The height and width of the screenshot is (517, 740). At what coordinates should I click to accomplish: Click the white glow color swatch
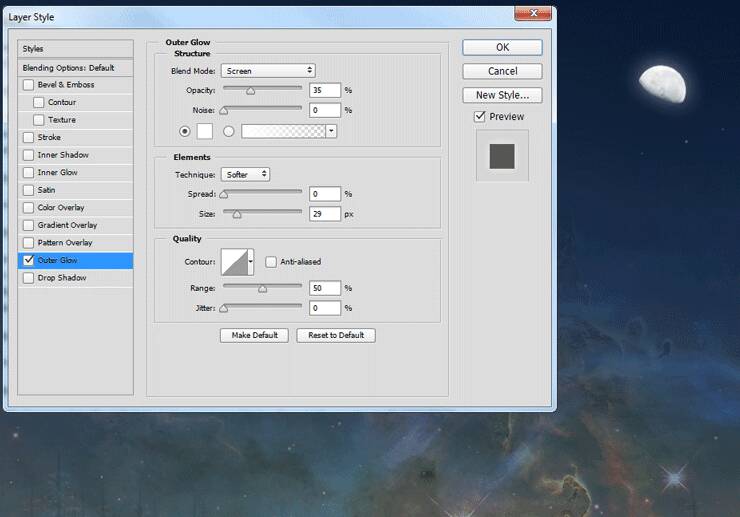(203, 131)
